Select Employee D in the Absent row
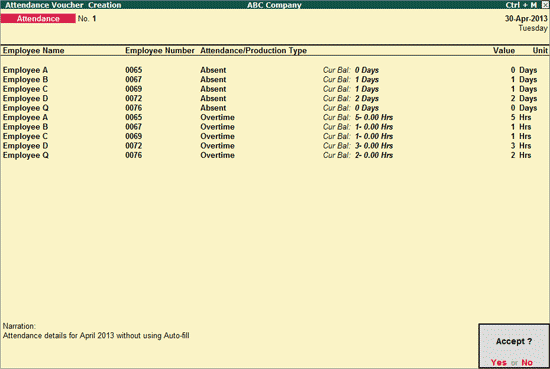The height and width of the screenshot is (369, 550). (25, 99)
